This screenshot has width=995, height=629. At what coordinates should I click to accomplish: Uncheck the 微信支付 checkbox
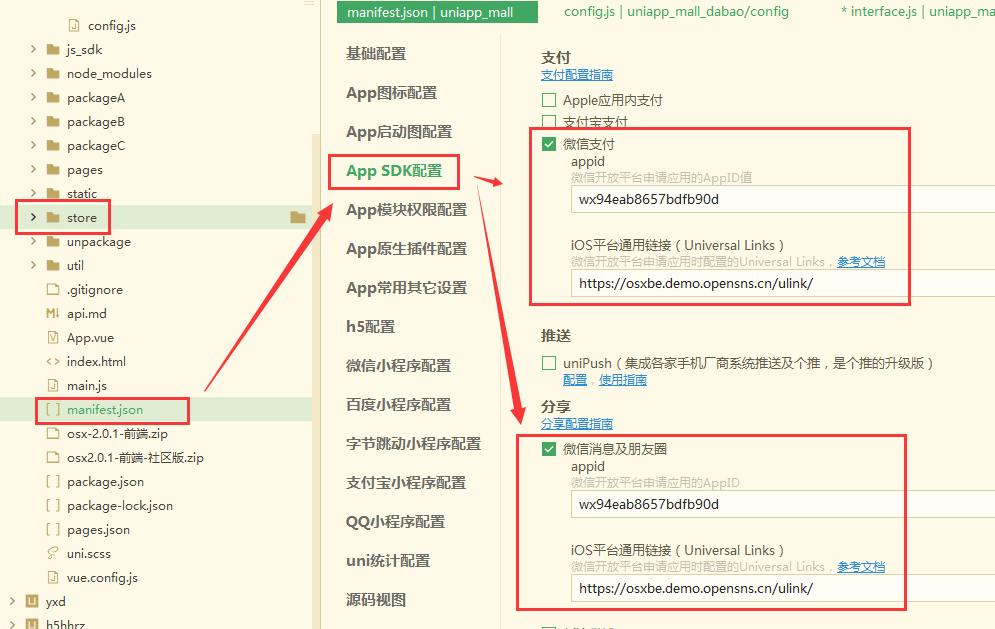(x=549, y=144)
